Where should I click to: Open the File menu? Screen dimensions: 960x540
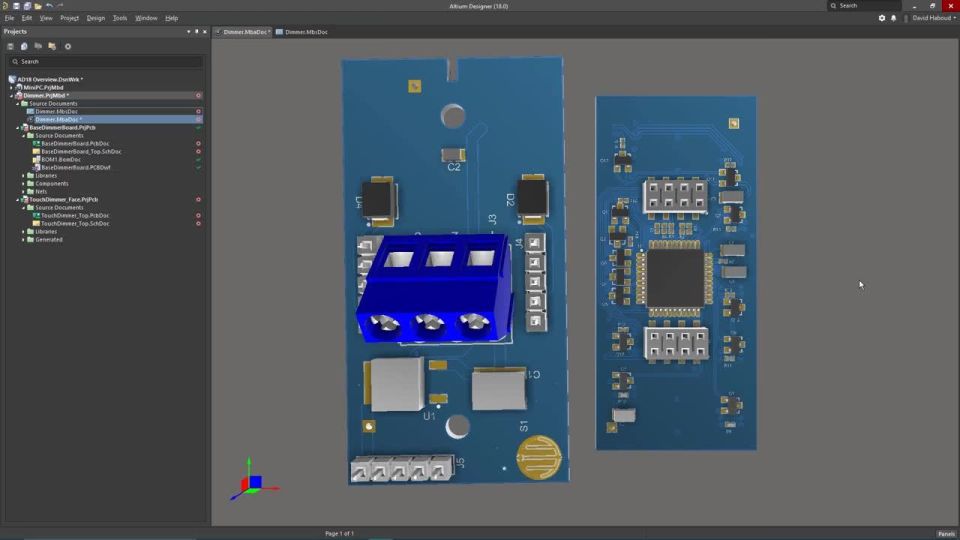(9, 18)
